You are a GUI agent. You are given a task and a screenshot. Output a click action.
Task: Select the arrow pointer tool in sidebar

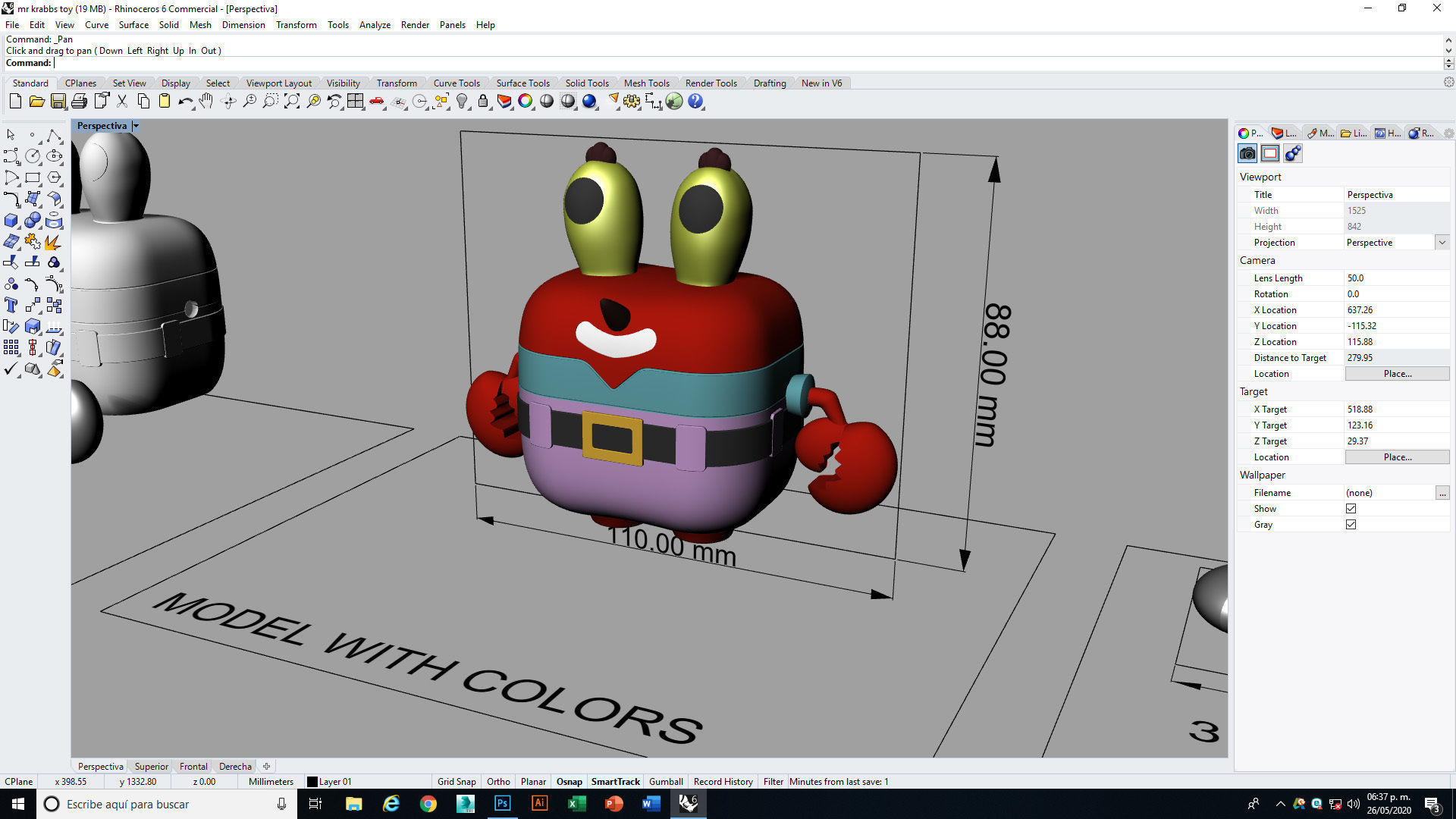pos(11,135)
